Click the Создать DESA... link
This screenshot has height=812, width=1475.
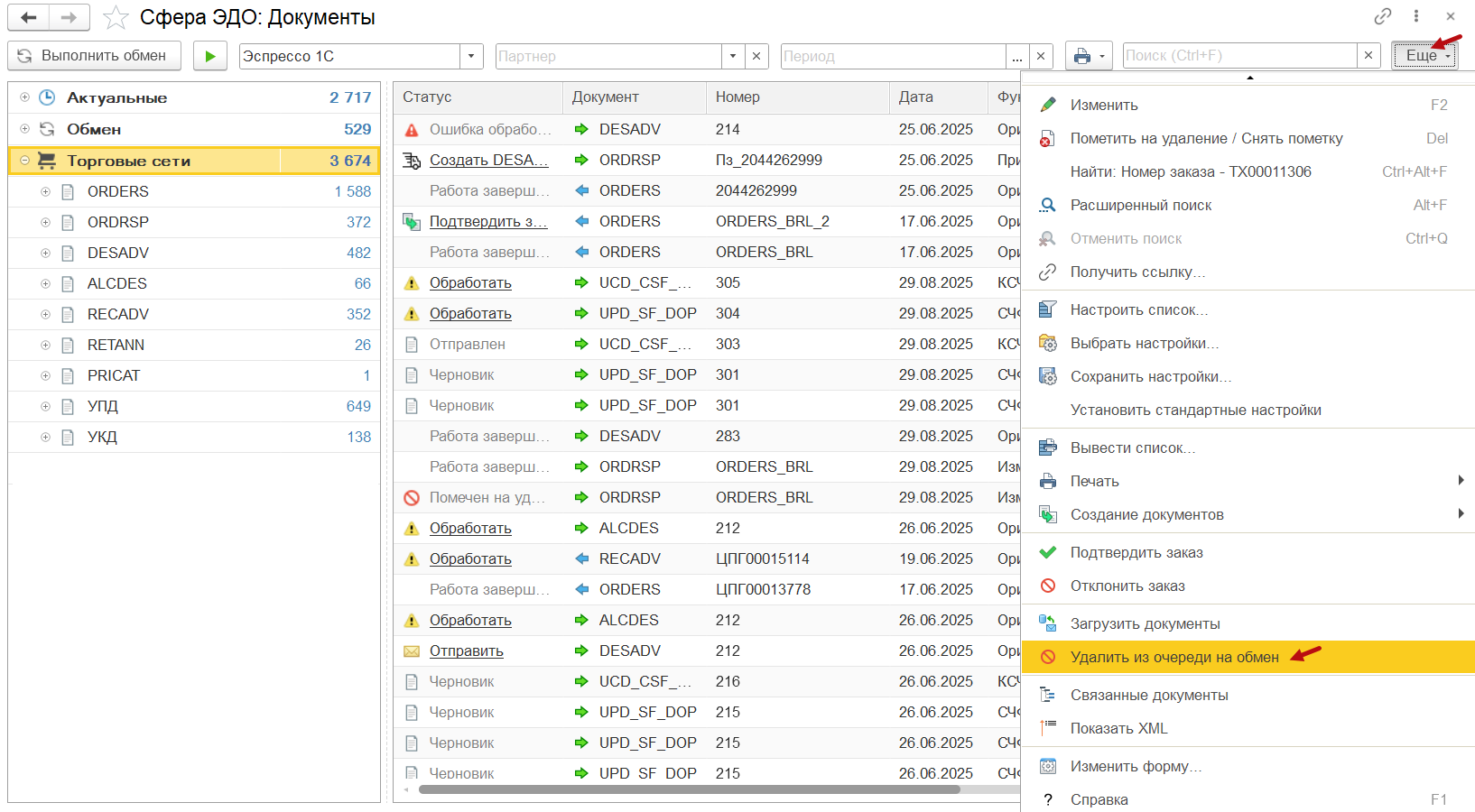488,160
